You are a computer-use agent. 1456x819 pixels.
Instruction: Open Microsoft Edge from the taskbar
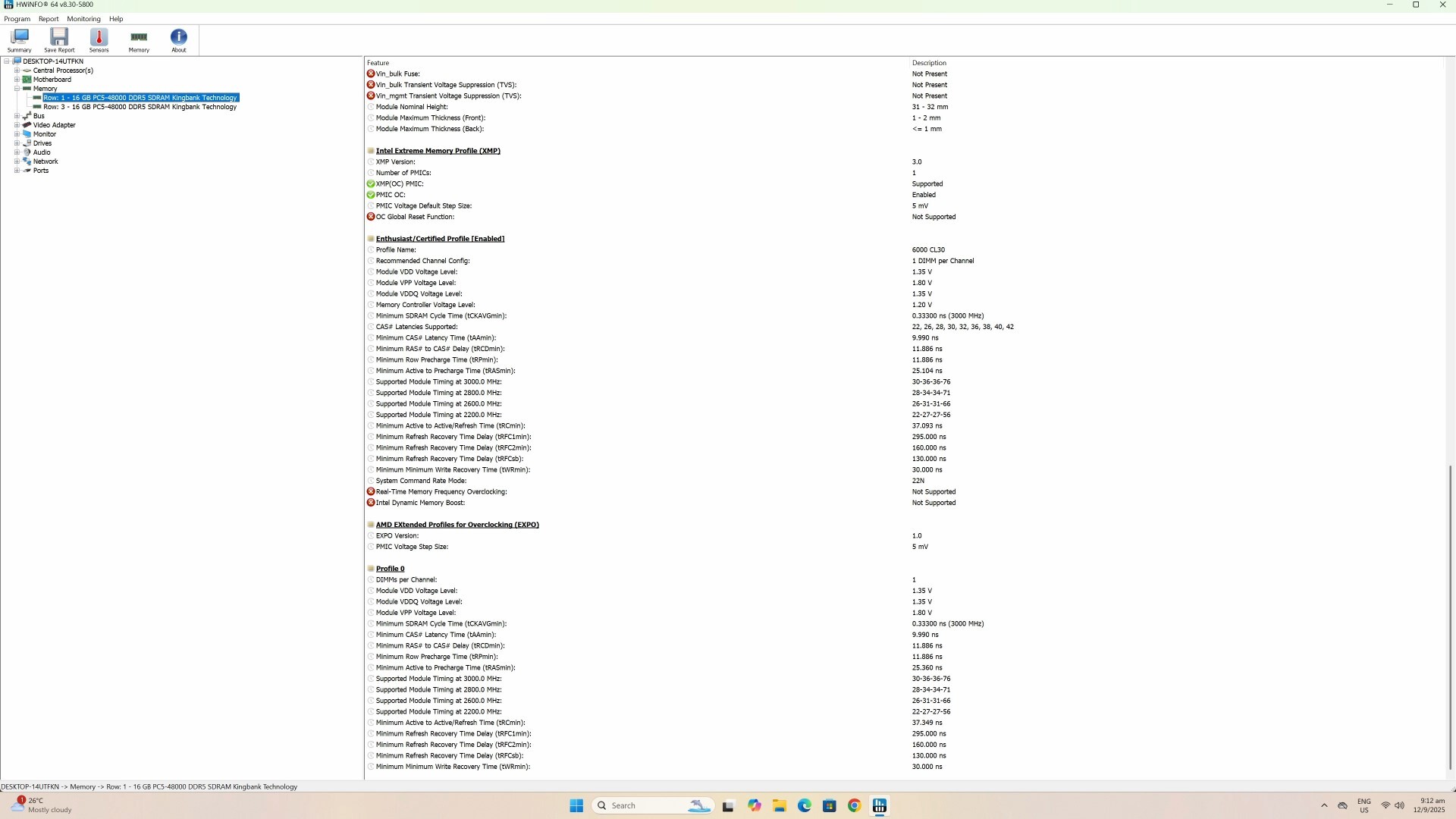coord(805,805)
